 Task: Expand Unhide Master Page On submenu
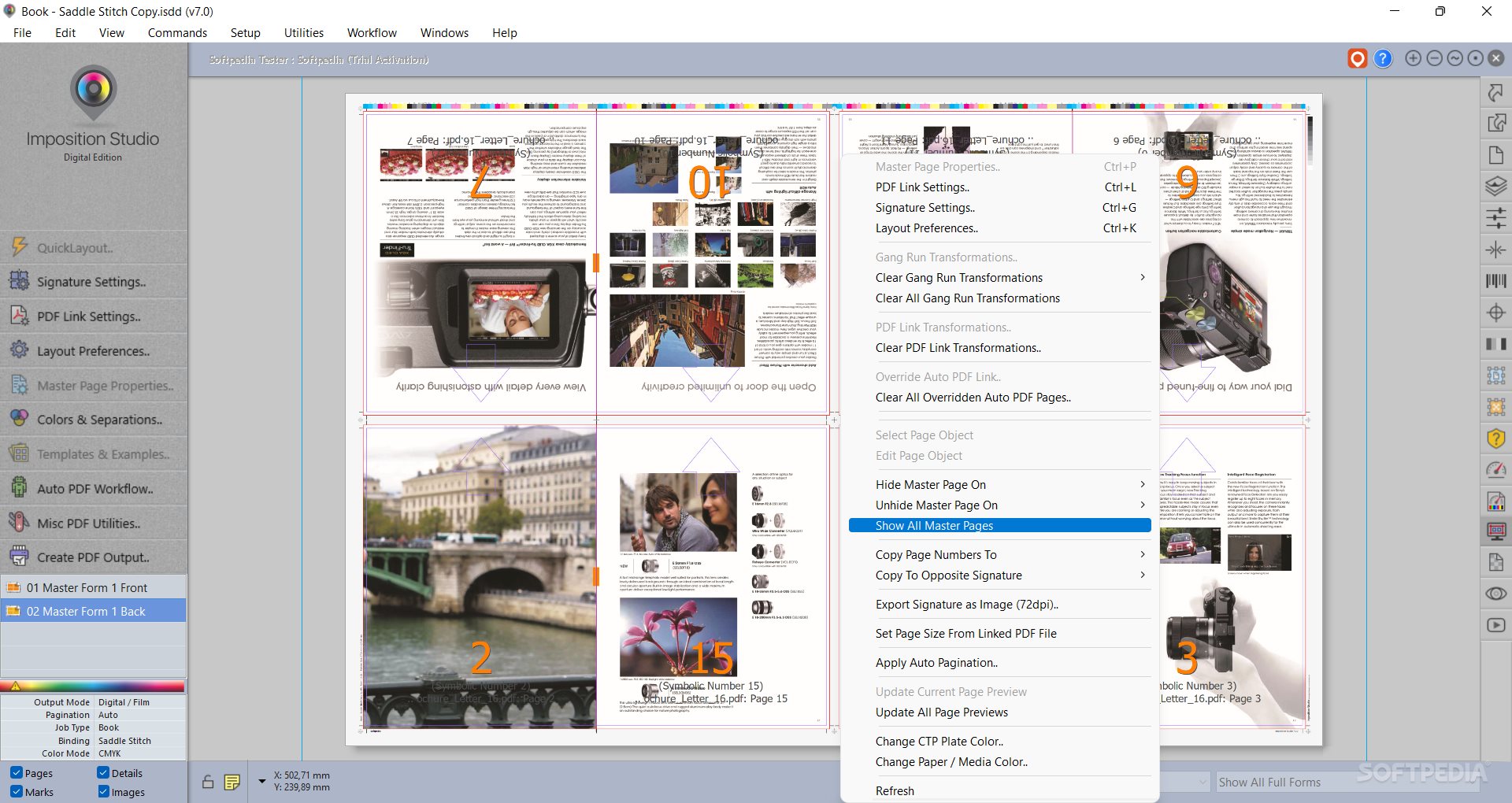pos(1000,505)
